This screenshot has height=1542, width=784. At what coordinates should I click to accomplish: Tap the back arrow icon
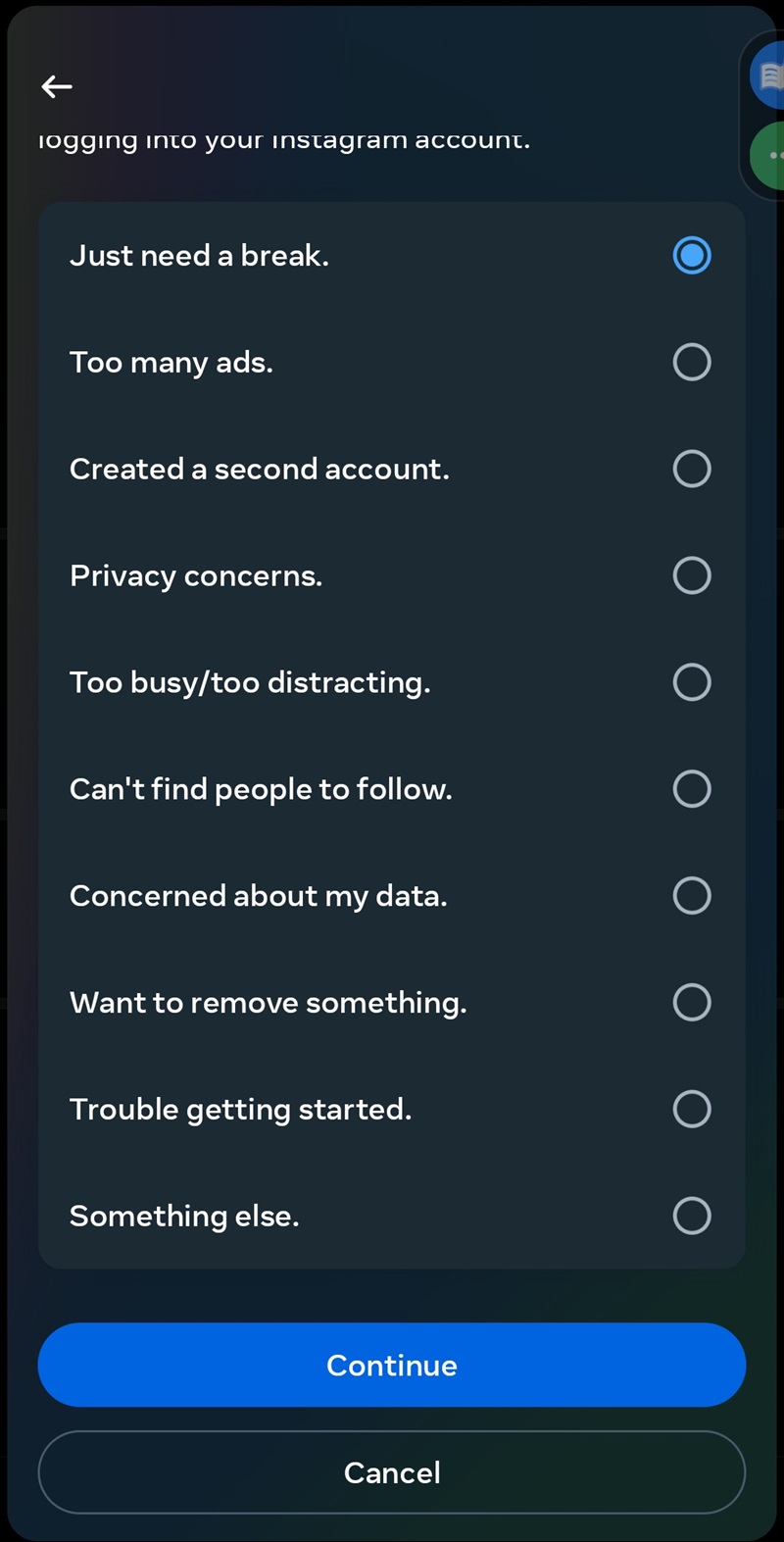pyautogui.click(x=57, y=87)
